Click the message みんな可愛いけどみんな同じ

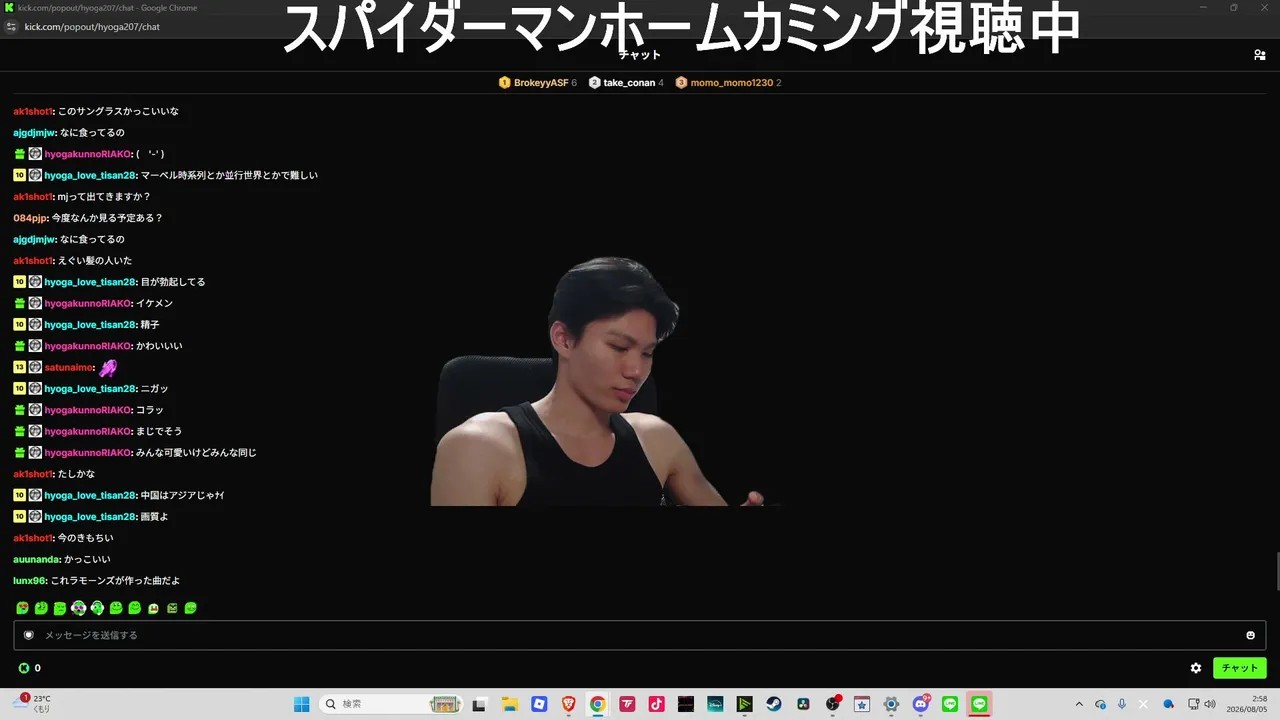pyautogui.click(x=196, y=453)
